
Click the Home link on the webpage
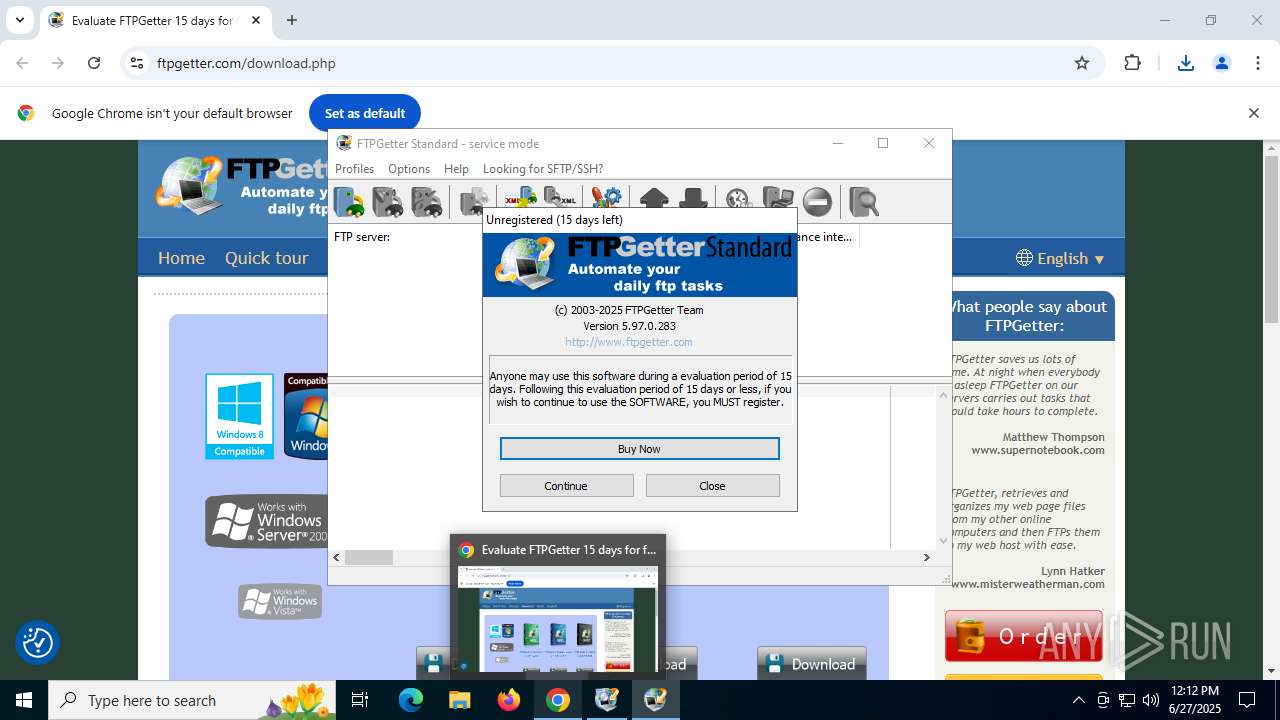click(181, 258)
